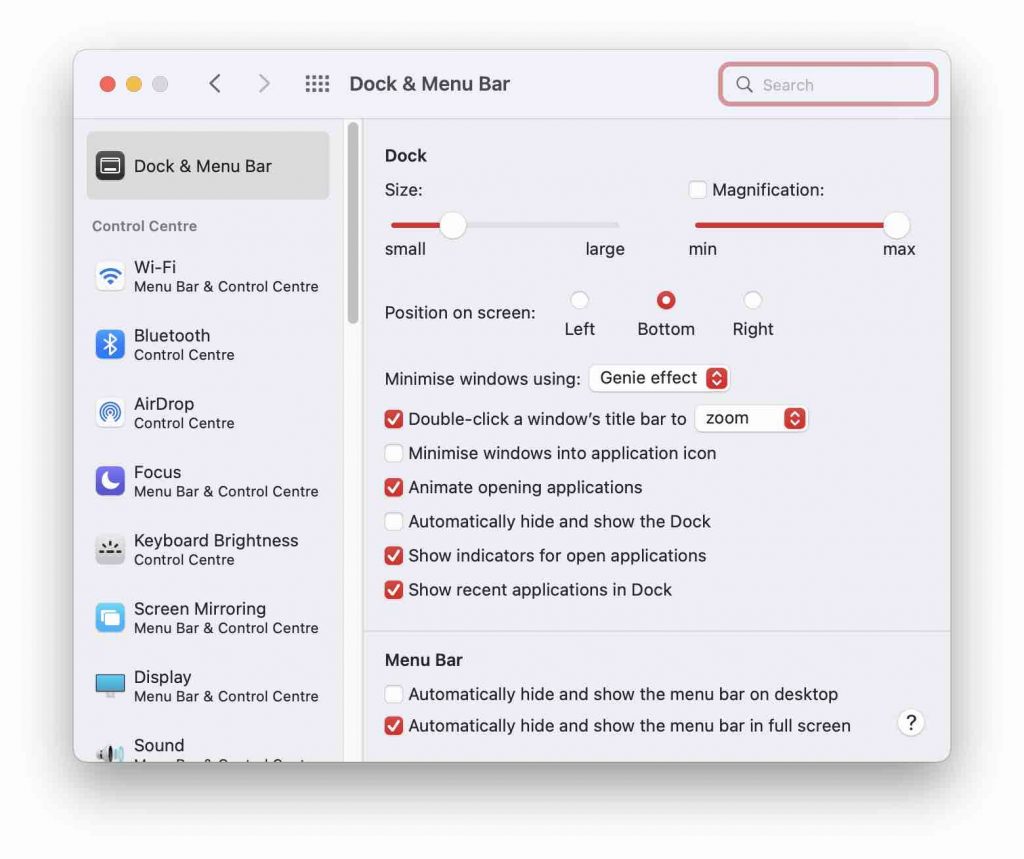Viewport: 1024px width, 859px height.
Task: Enable Minimise windows into application icon
Action: tap(394, 453)
